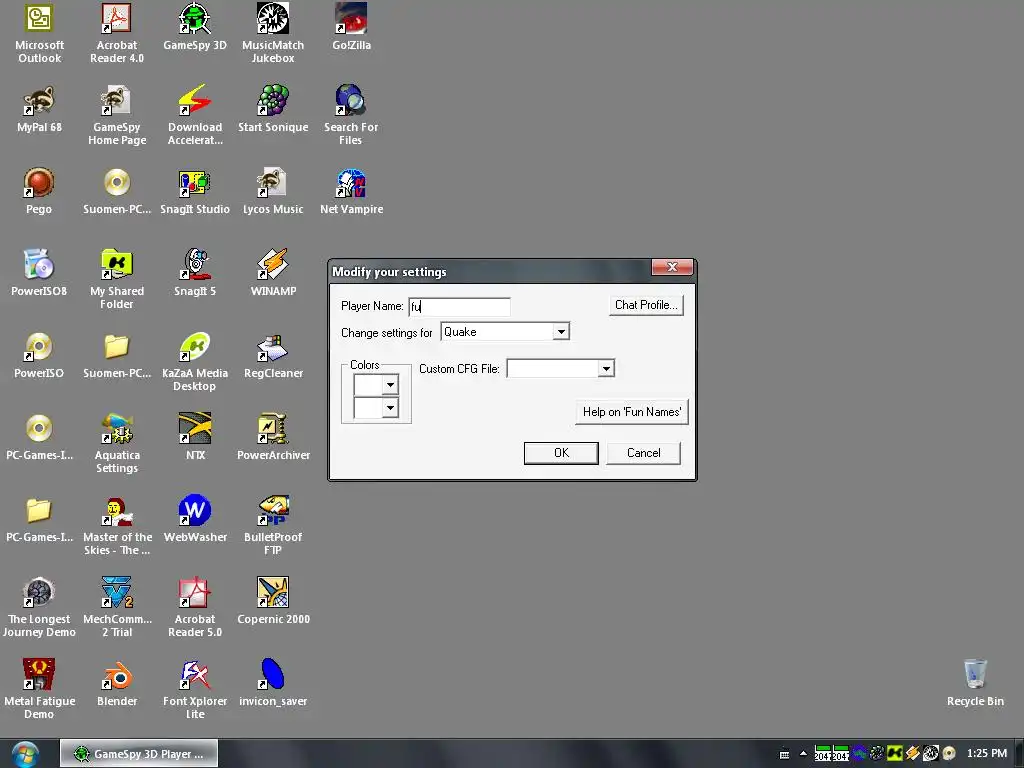Cancel the Modify your settings dialog

point(643,453)
